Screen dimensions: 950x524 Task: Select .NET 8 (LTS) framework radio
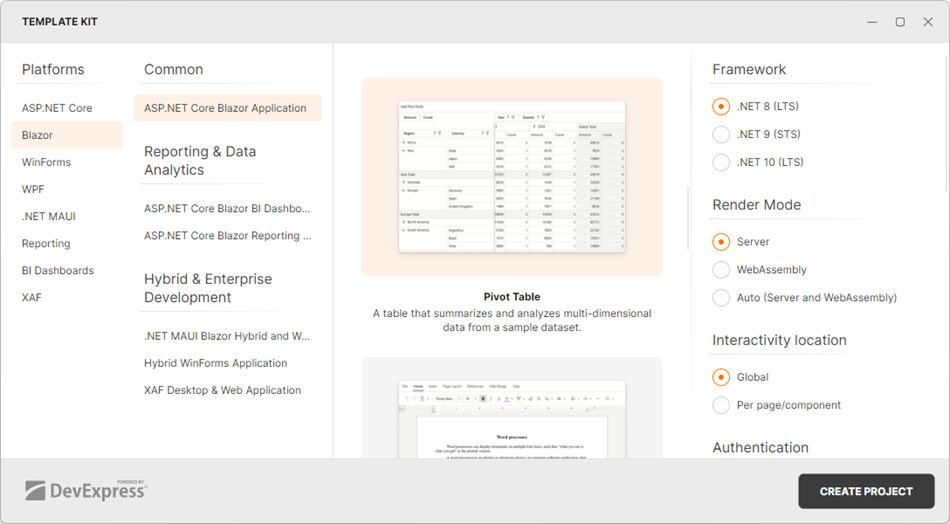pyautogui.click(x=721, y=107)
